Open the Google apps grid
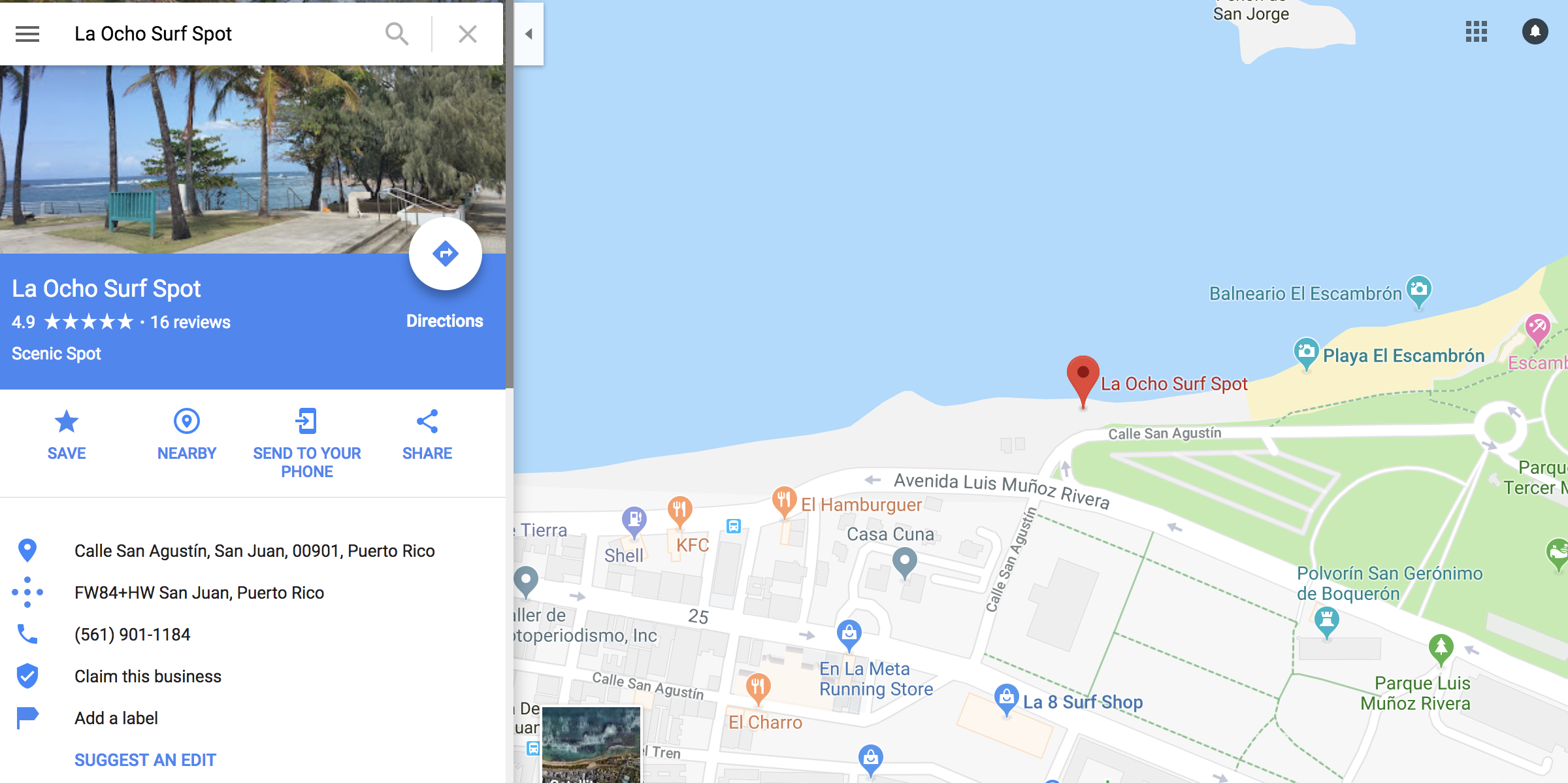Image resolution: width=1568 pixels, height=783 pixels. 1477,31
